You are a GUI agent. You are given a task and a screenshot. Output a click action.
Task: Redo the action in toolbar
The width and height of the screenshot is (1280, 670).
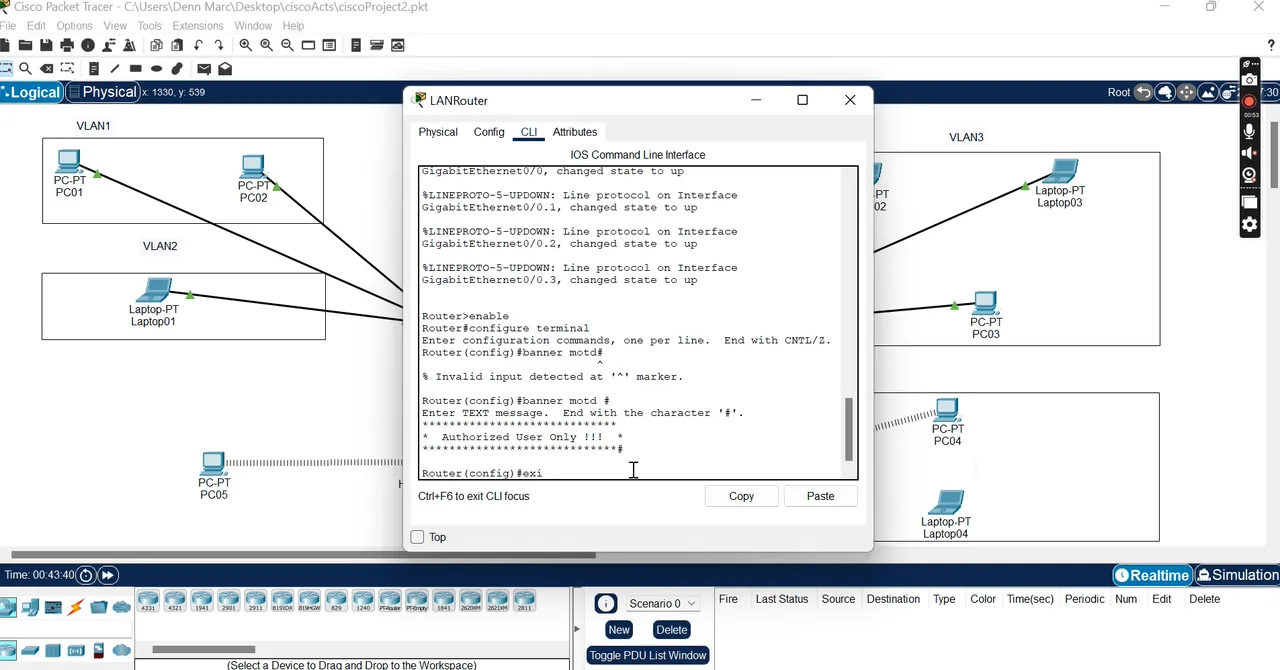pyautogui.click(x=219, y=45)
